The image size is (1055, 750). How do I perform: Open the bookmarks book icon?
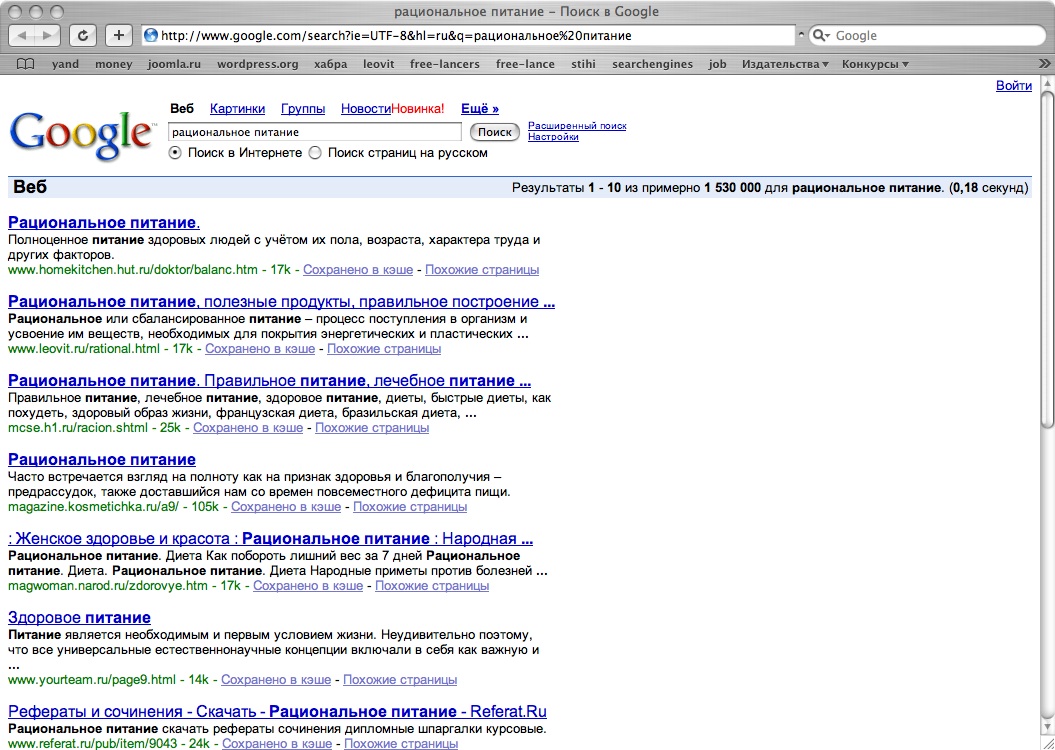[x=26, y=65]
